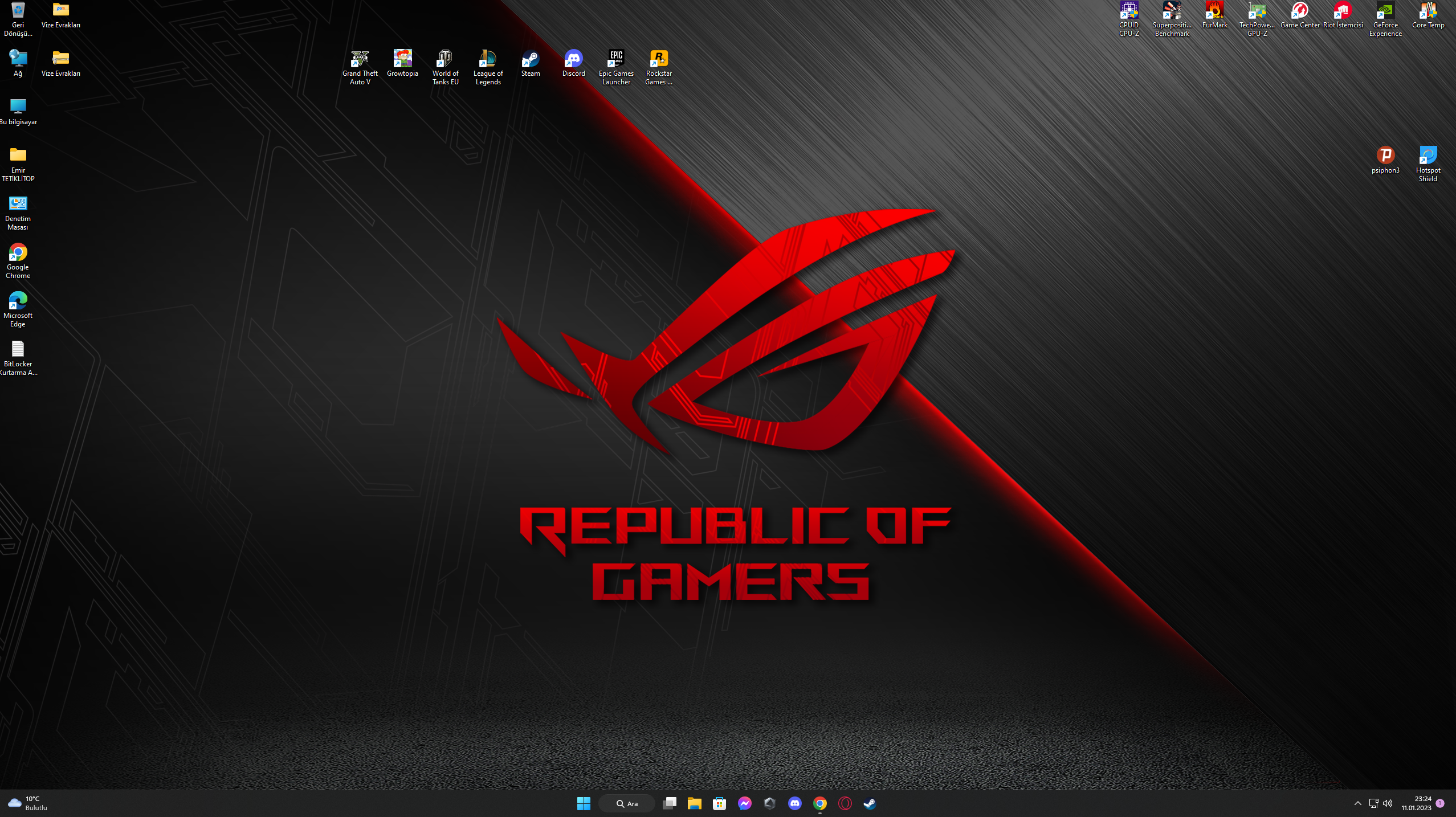Screen dimensions: 1456x817
Task: Select the Growtopia desktop shortcut
Action: point(402,63)
